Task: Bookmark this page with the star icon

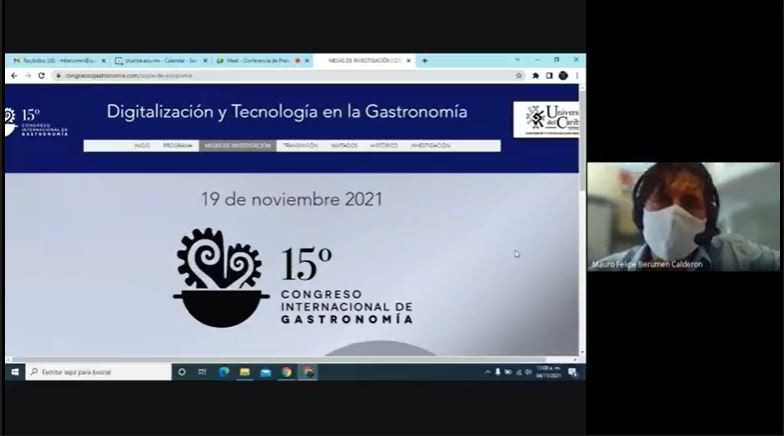Action: click(519, 76)
